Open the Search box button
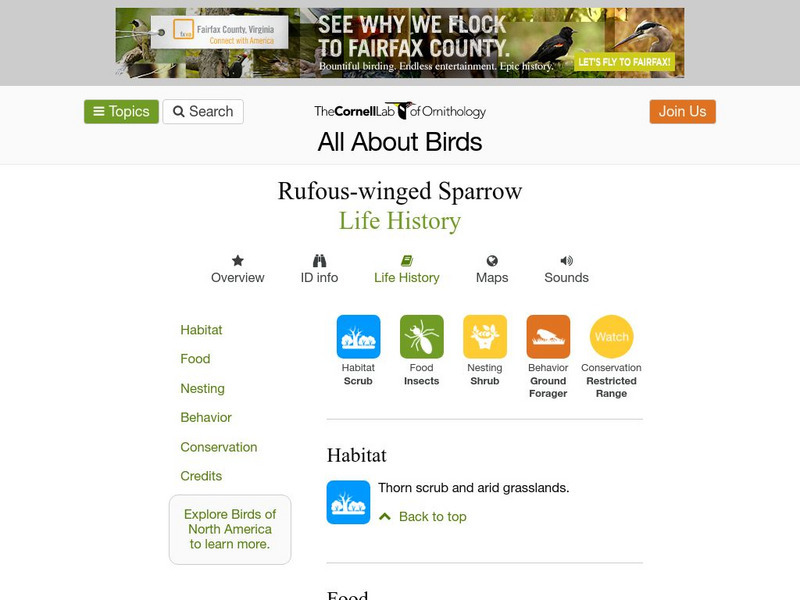Screen dimensions: 800x600 tap(203, 111)
